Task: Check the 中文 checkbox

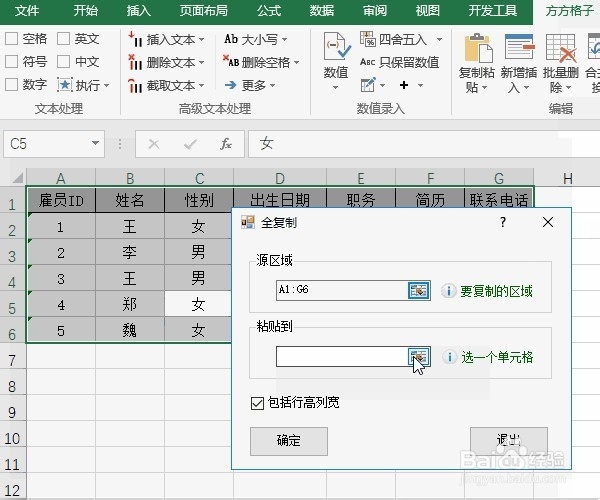Action: click(63, 62)
